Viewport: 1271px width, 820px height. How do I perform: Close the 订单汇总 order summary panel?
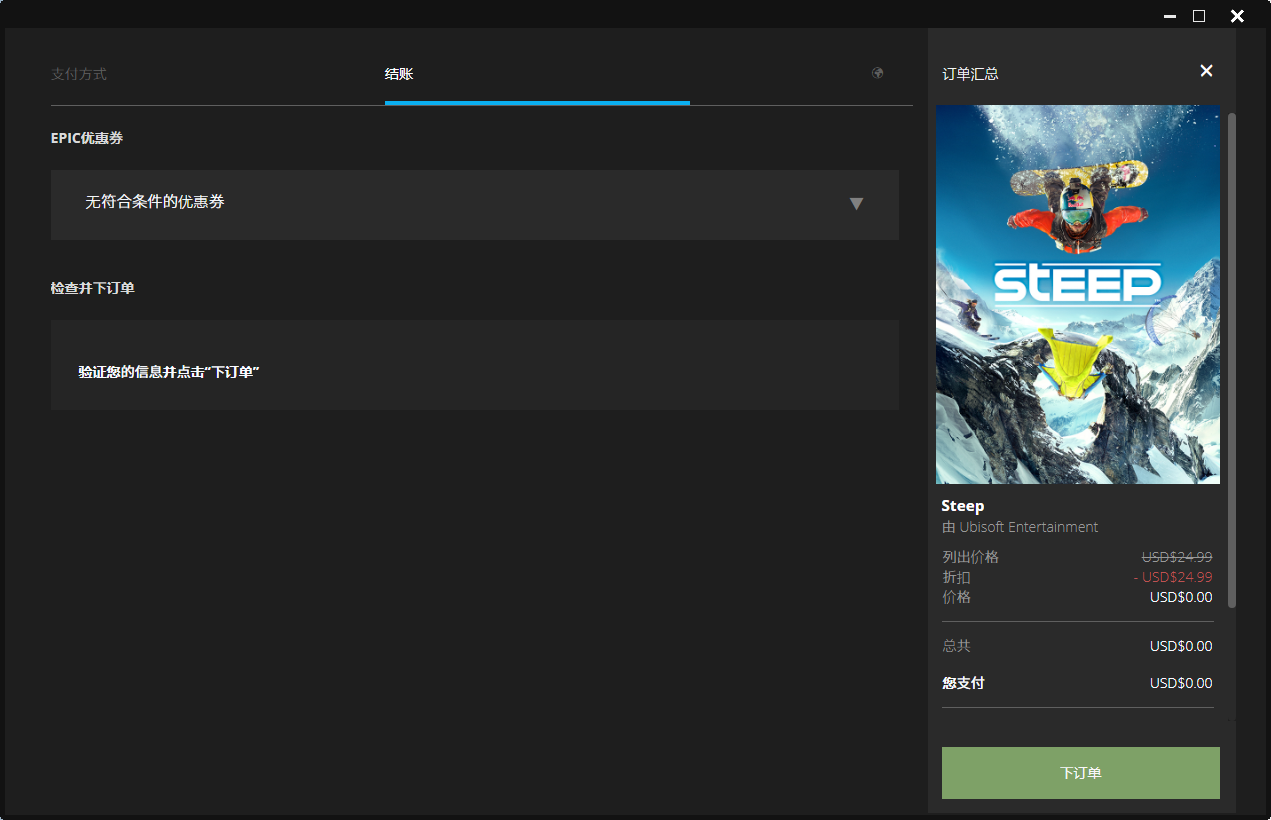click(x=1206, y=71)
